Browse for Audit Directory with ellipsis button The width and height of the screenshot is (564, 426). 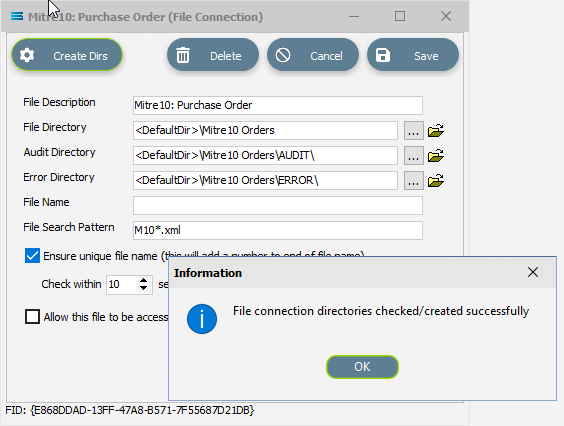[414, 155]
